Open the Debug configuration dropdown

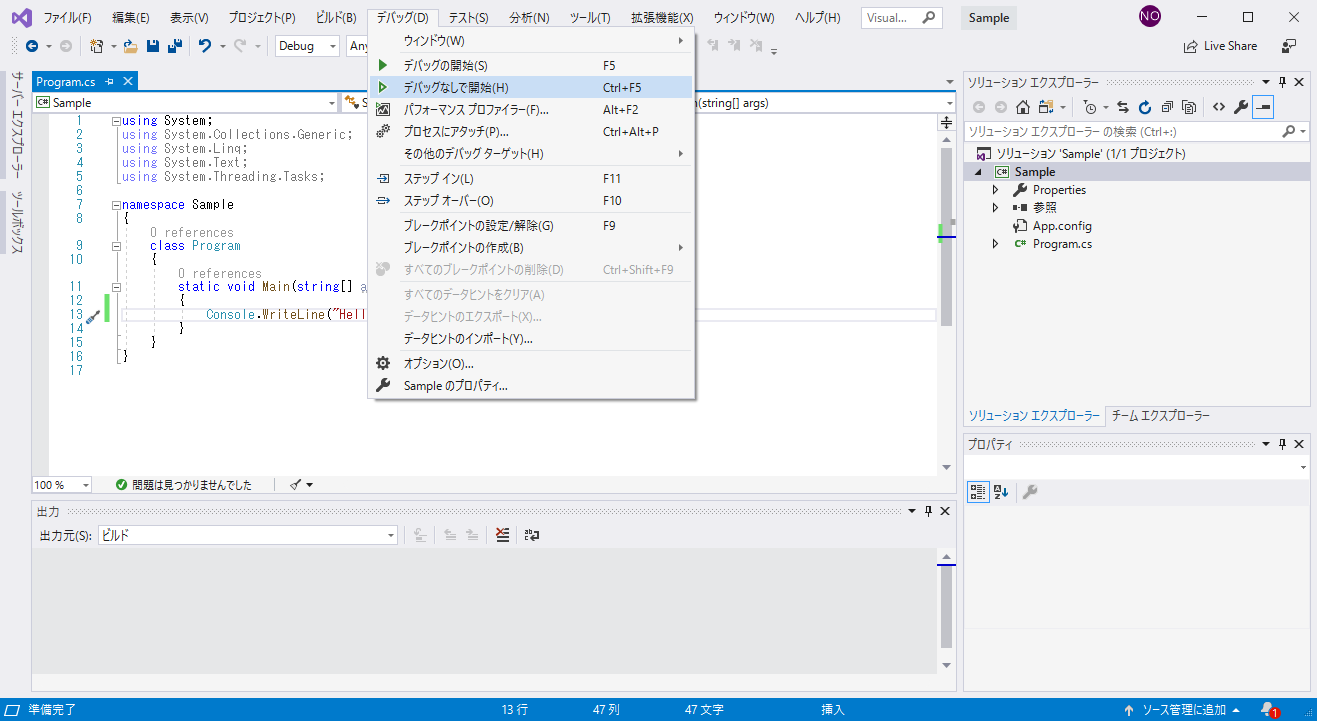pos(306,46)
